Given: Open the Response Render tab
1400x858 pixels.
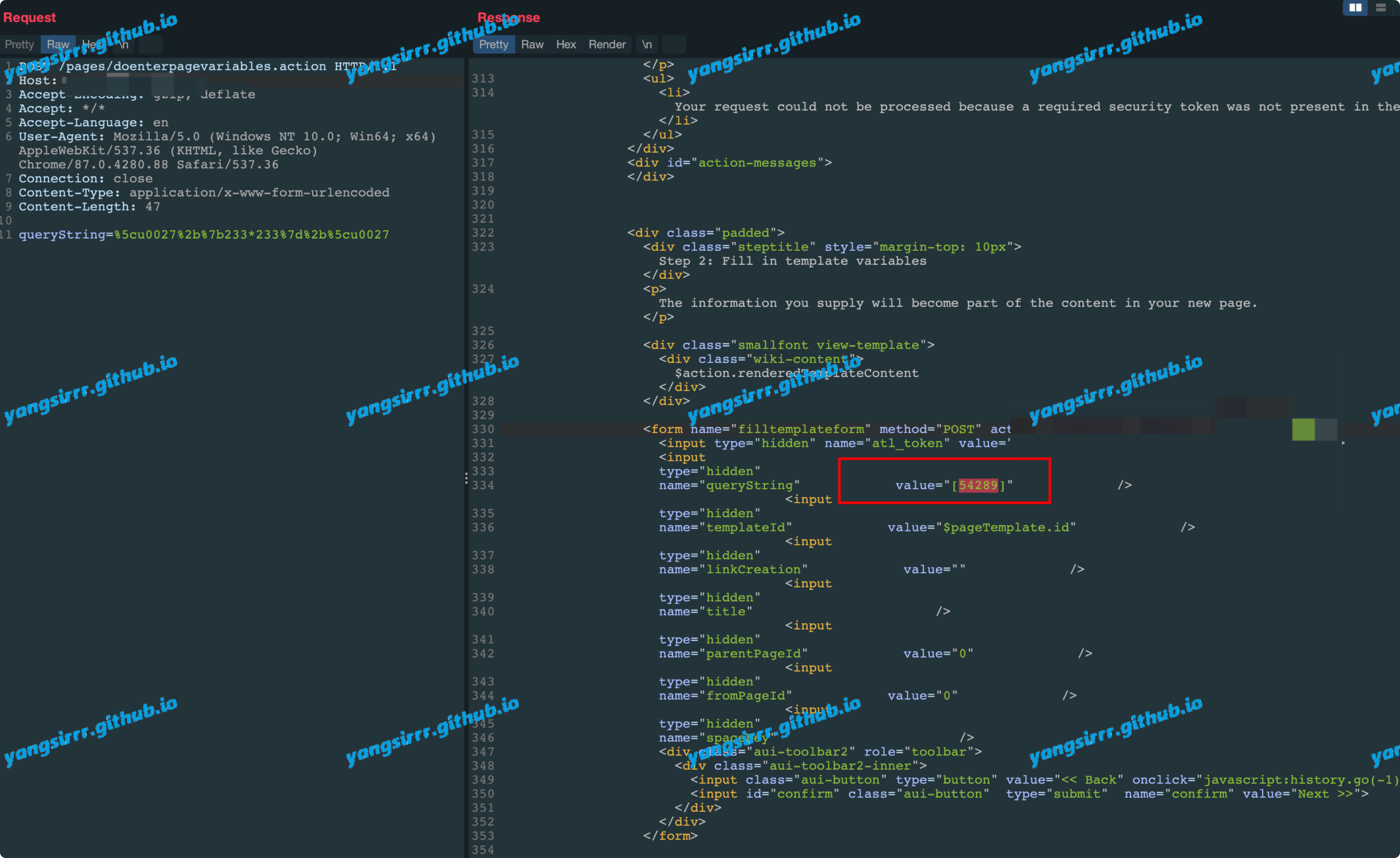Looking at the screenshot, I should 607,44.
